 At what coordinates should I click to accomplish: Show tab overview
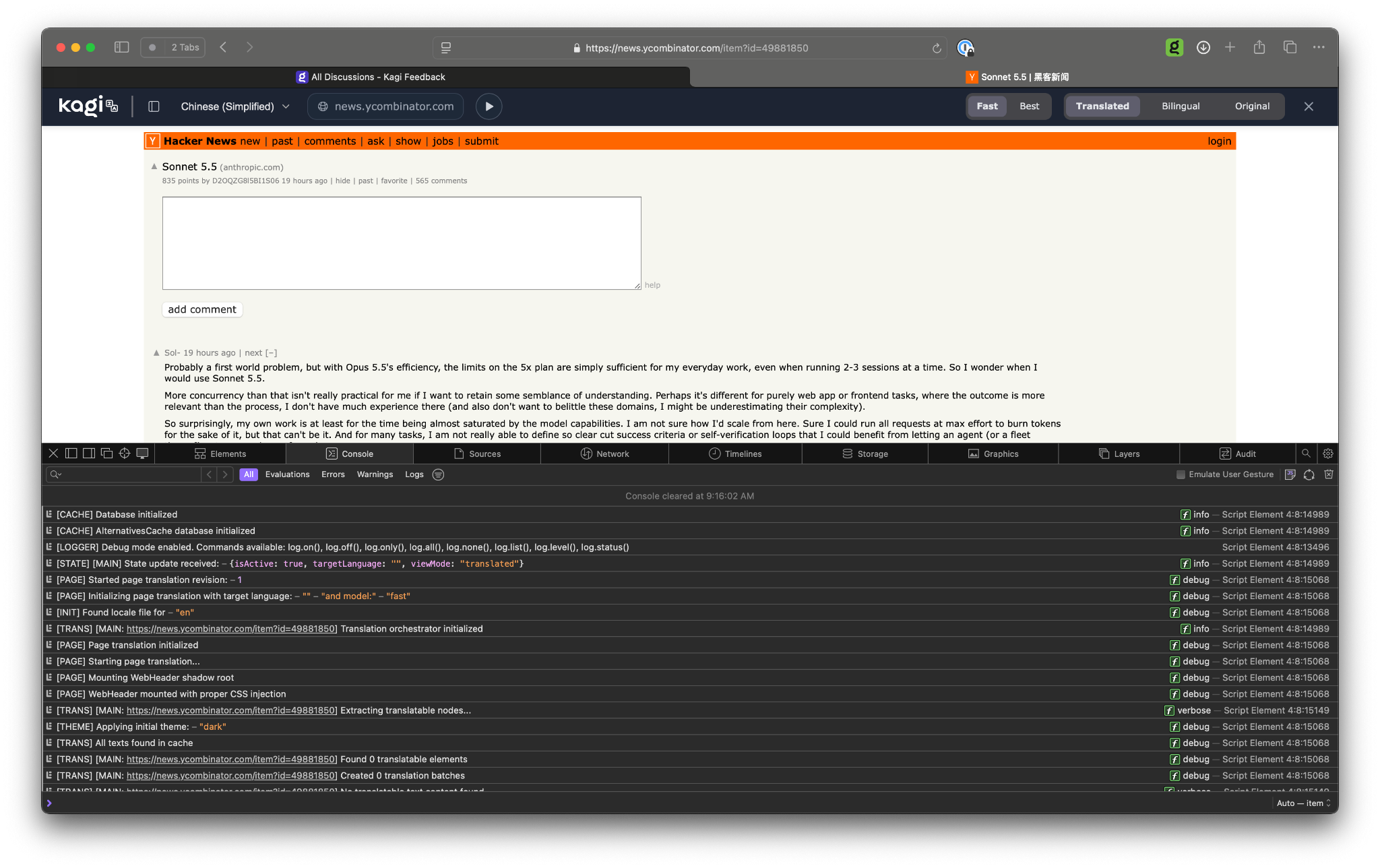(1290, 47)
